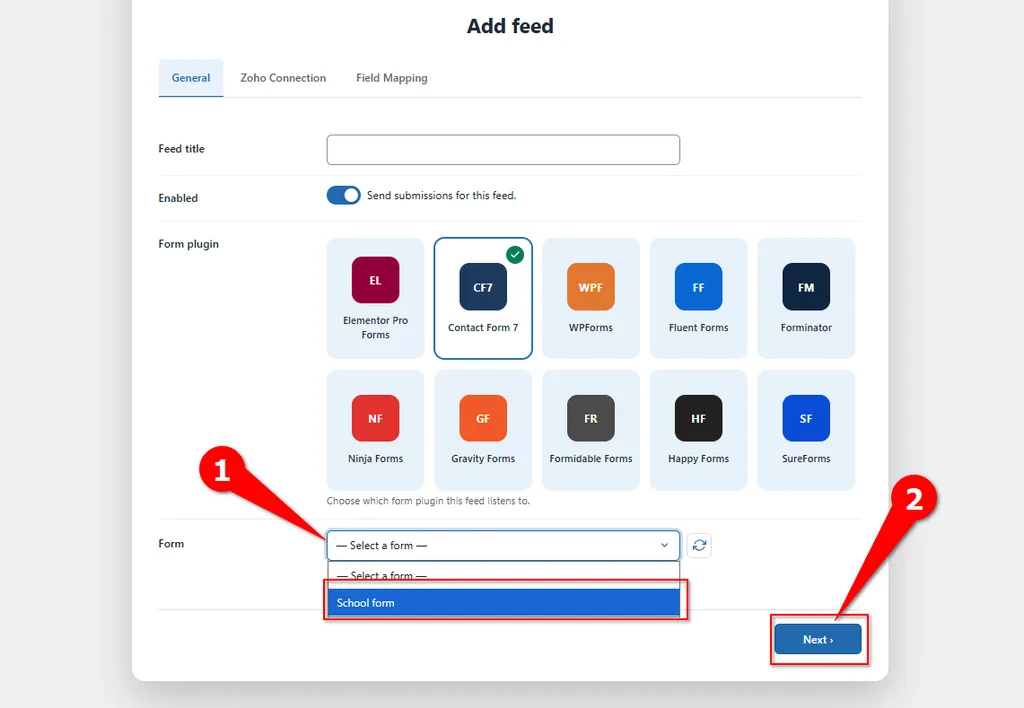Click the Enabled label

pos(178,198)
